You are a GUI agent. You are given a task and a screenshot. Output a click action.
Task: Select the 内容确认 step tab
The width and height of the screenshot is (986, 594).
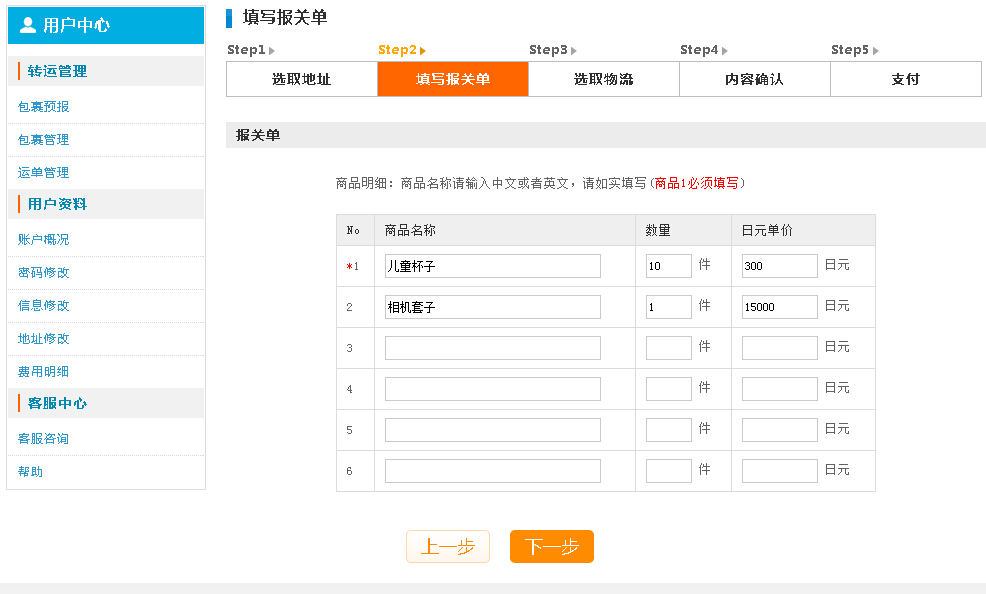click(754, 79)
